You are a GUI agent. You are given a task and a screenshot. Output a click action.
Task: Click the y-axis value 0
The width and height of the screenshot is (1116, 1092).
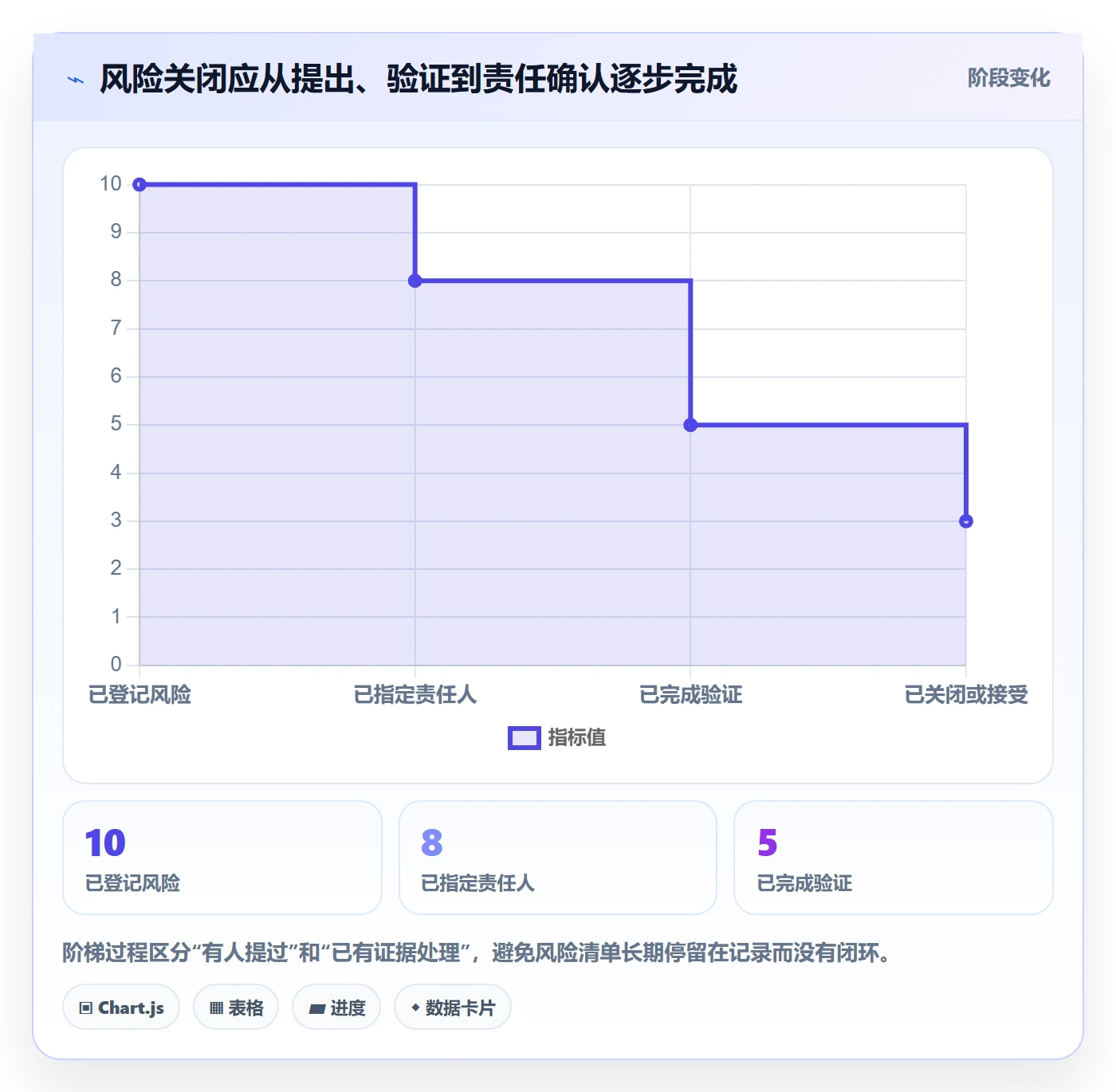[x=116, y=664]
